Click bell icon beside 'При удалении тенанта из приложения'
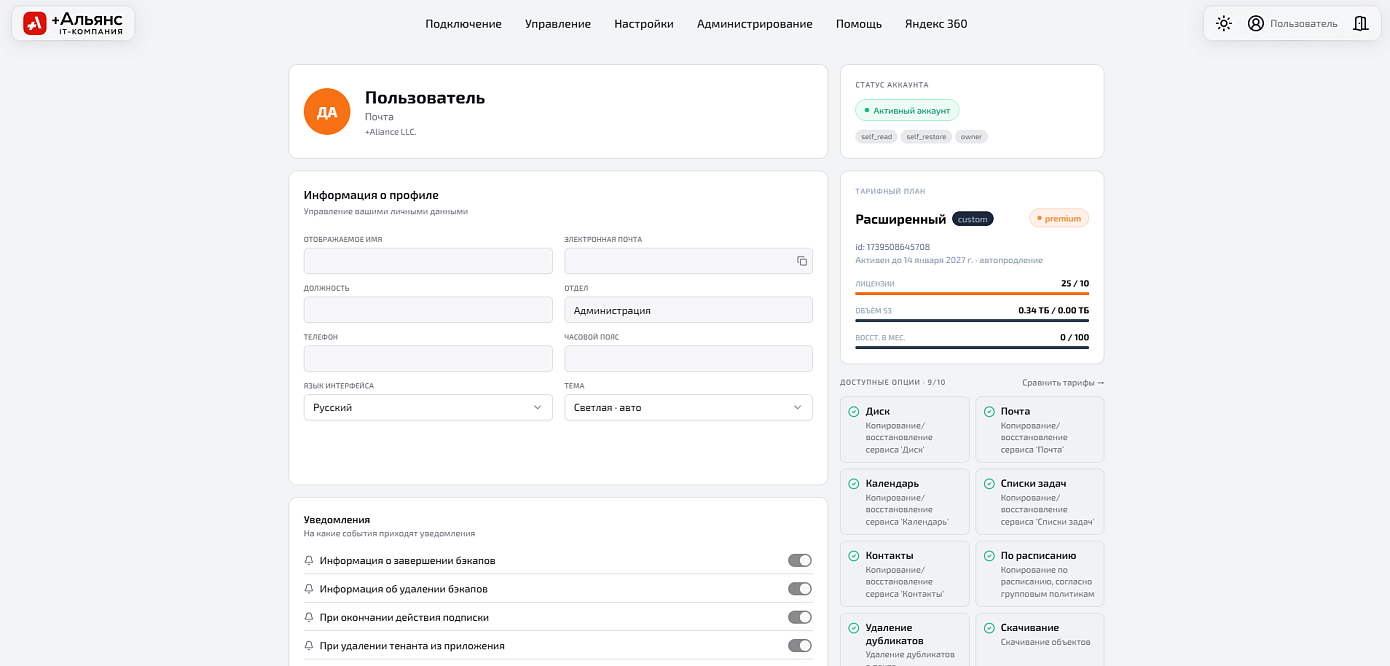This screenshot has width=1390, height=666. (309, 646)
